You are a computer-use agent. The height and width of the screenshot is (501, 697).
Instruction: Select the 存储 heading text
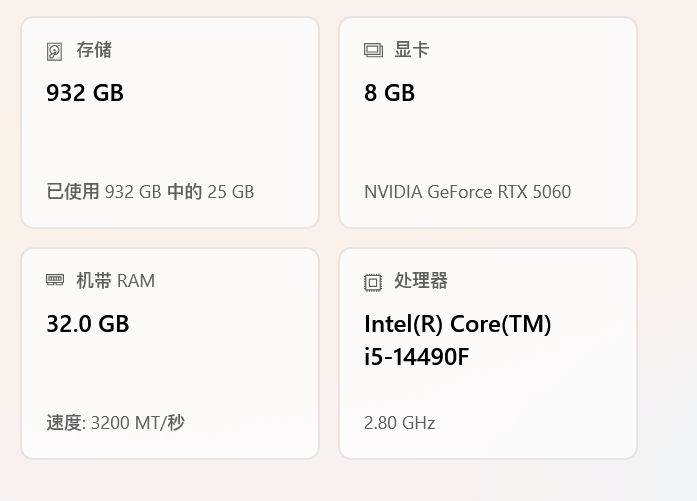tap(94, 50)
